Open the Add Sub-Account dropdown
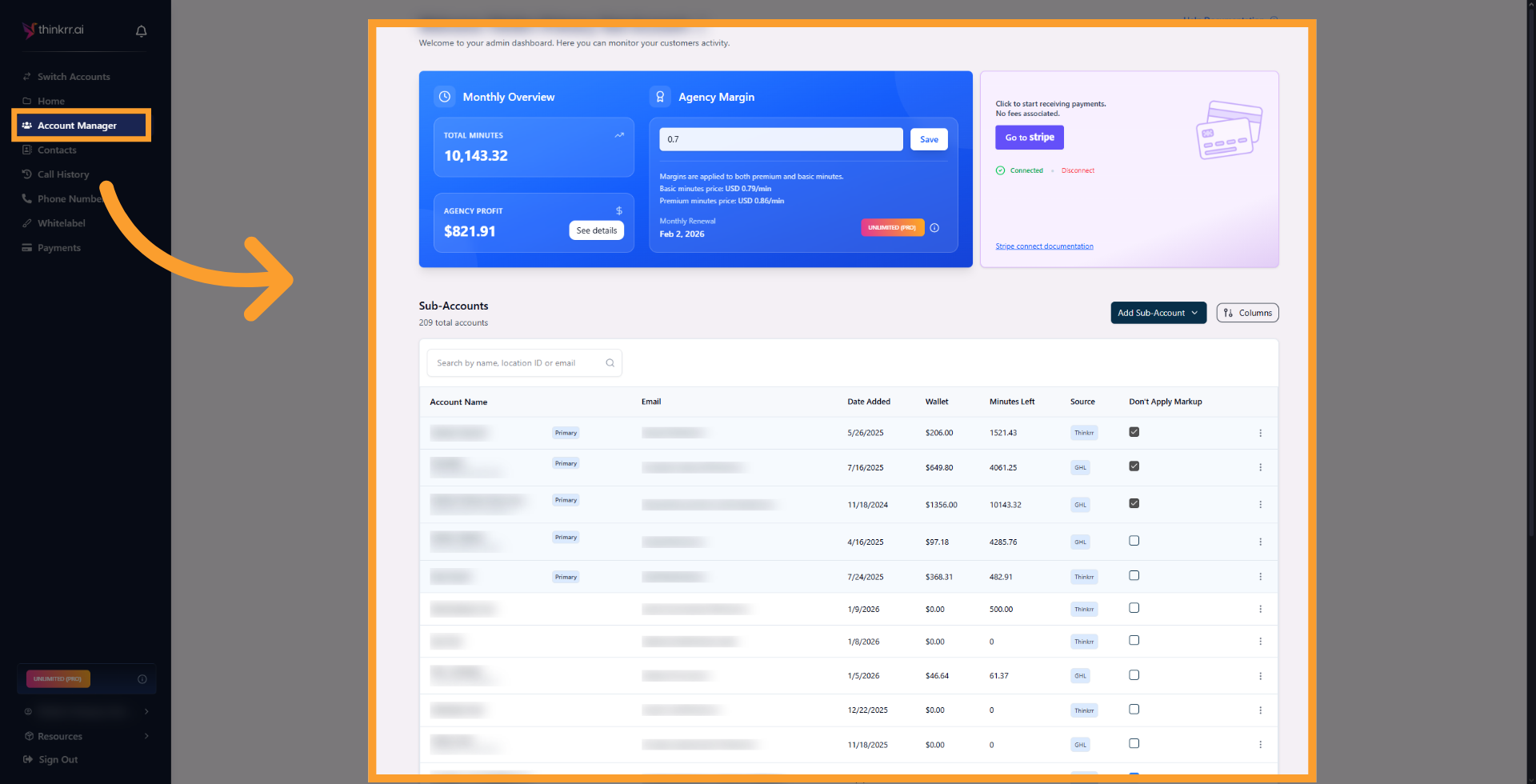 (x=1158, y=313)
